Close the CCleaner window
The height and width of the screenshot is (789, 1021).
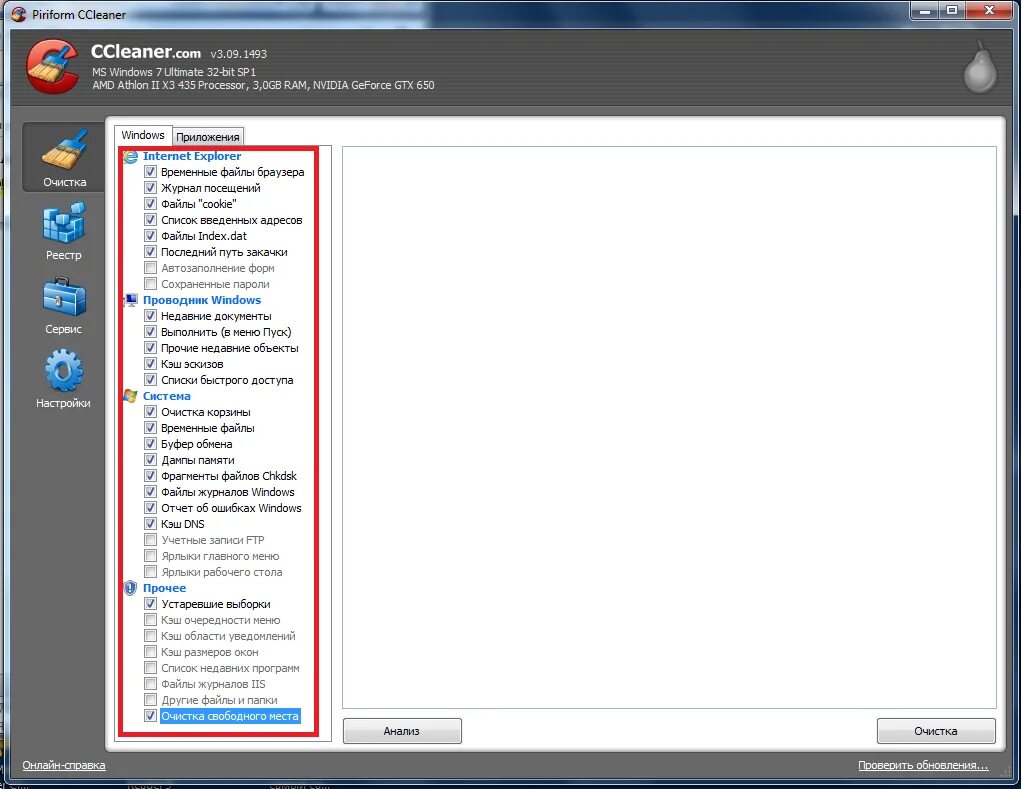[x=990, y=11]
